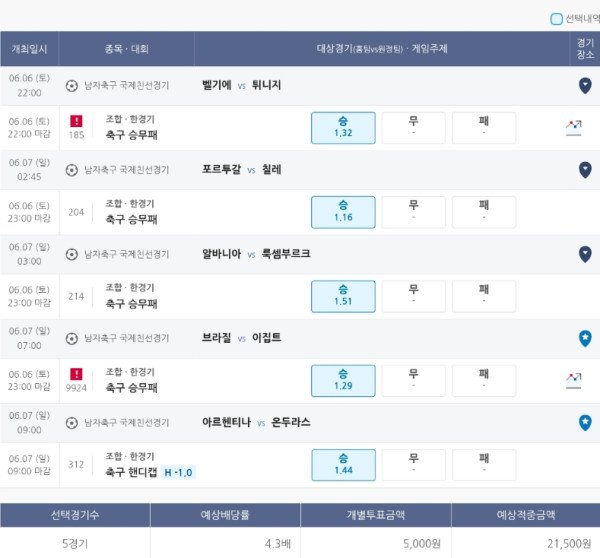Open starred venue pin for Argentina vs Honduras
This screenshot has height=558, width=600.
585,423
